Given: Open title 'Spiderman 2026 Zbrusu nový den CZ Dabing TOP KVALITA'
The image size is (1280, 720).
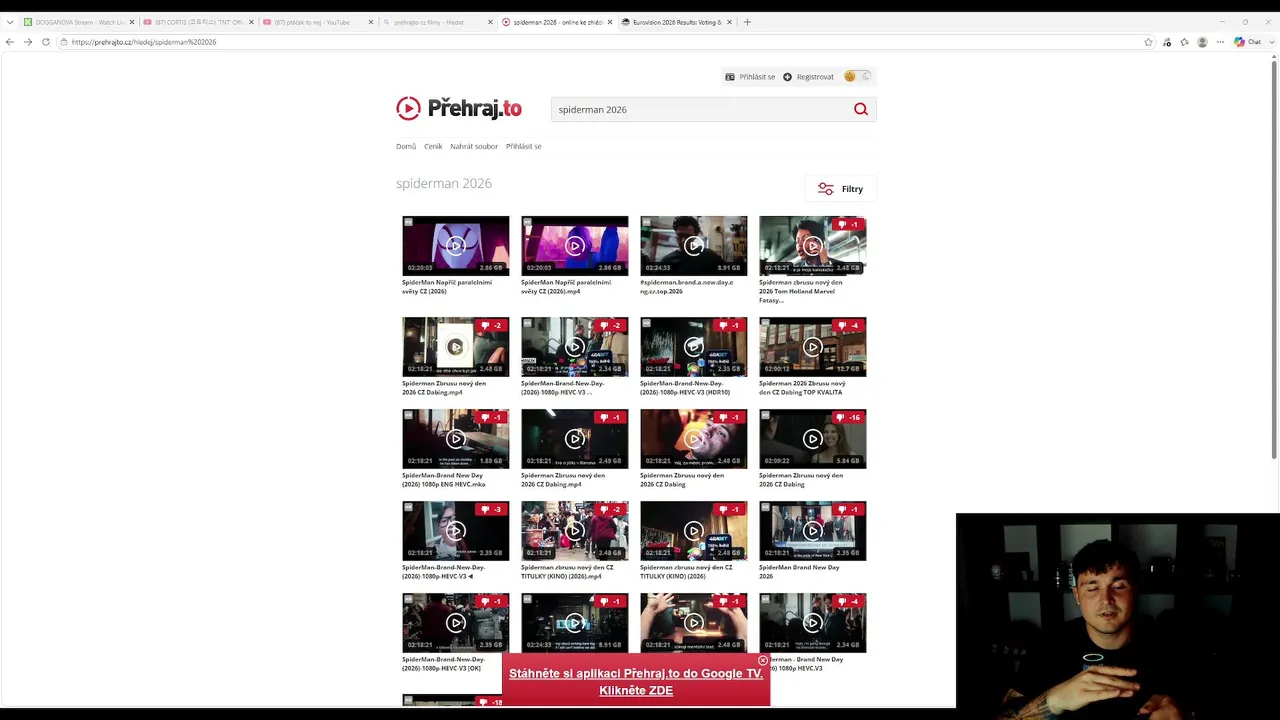Looking at the screenshot, I should 802,388.
